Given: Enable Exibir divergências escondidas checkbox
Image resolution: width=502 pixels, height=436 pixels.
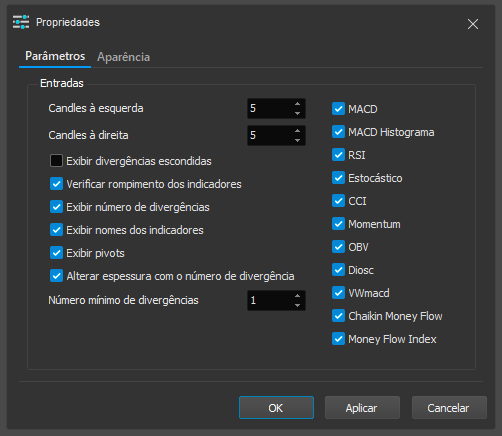Looking at the screenshot, I should [x=56, y=161].
